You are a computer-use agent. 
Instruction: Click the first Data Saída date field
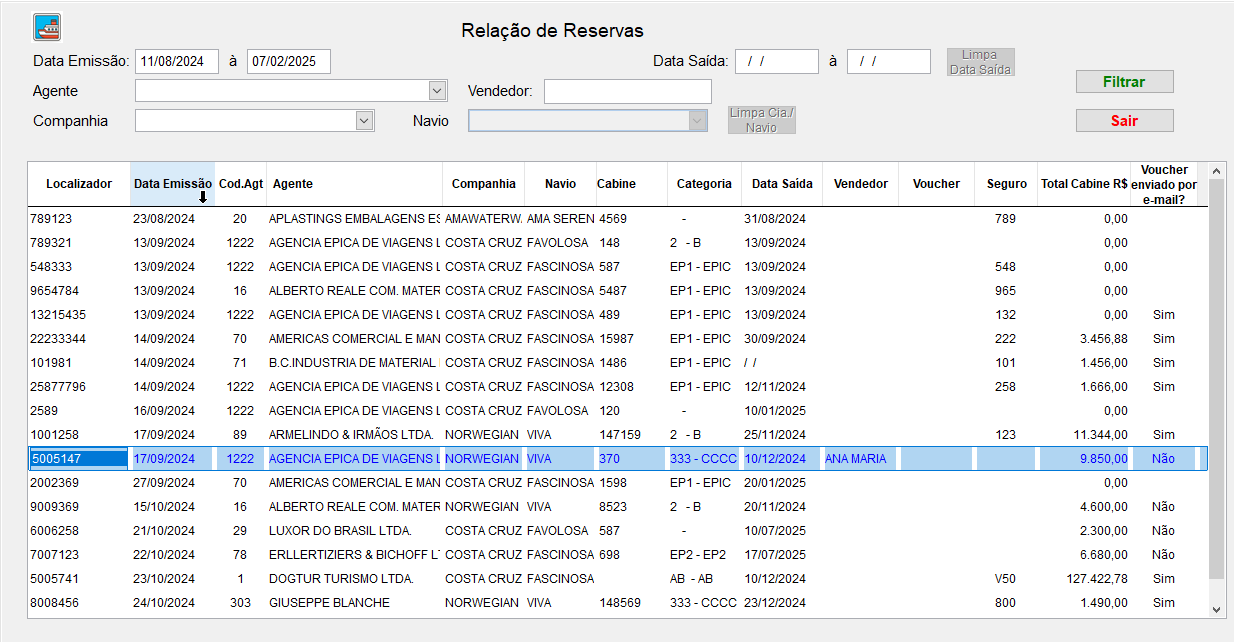[x=776, y=61]
